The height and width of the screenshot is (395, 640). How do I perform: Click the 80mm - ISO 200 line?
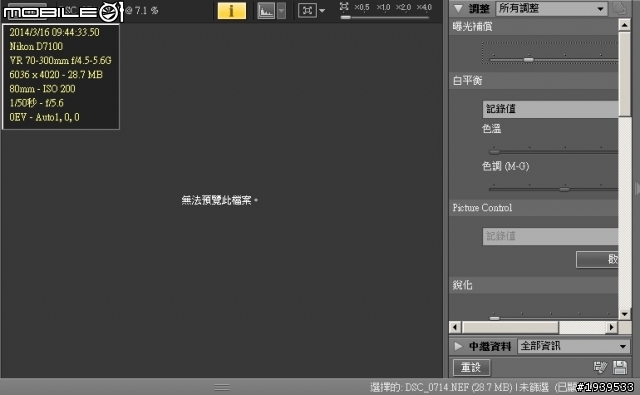click(x=42, y=89)
